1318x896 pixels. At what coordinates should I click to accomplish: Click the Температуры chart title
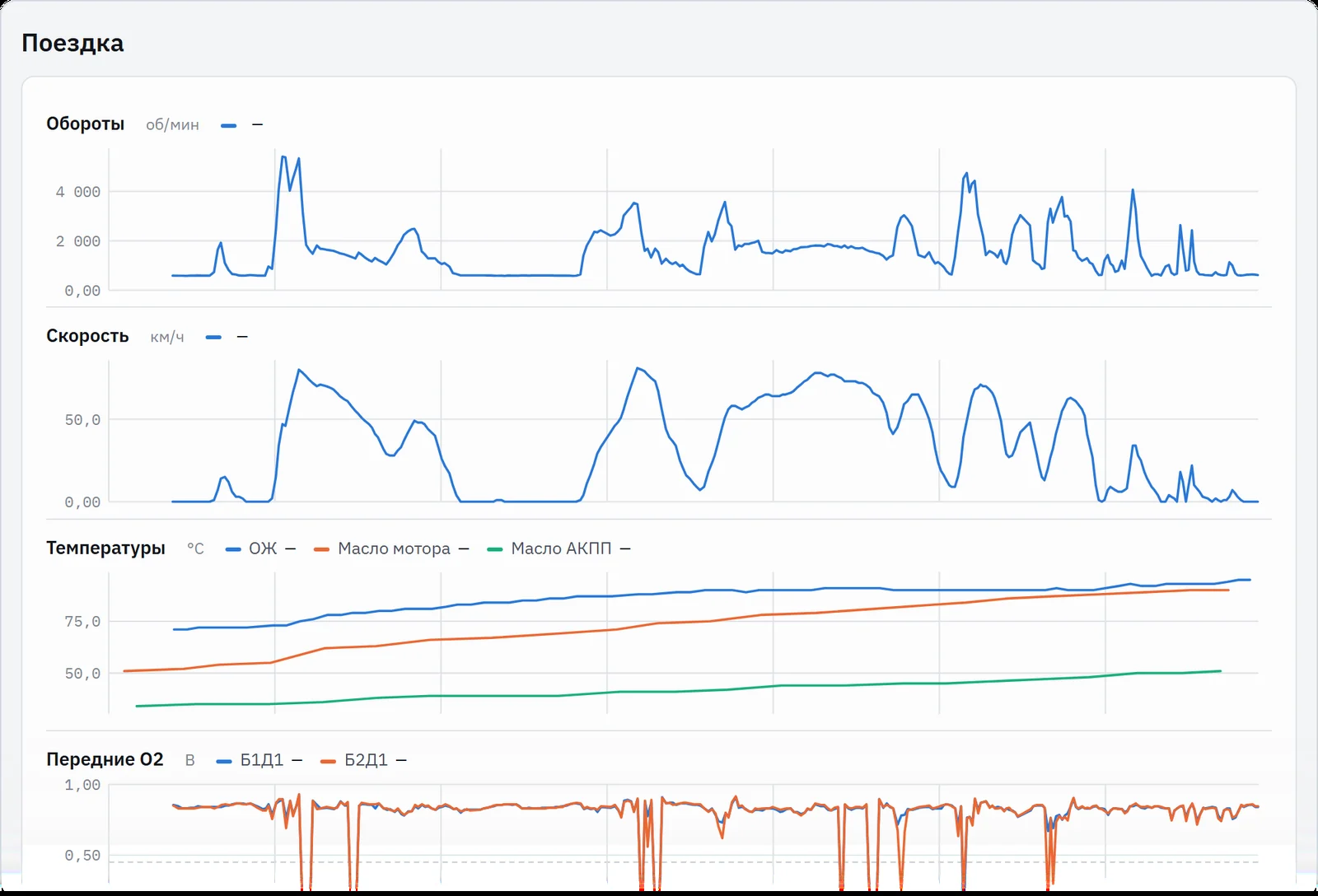point(105,548)
